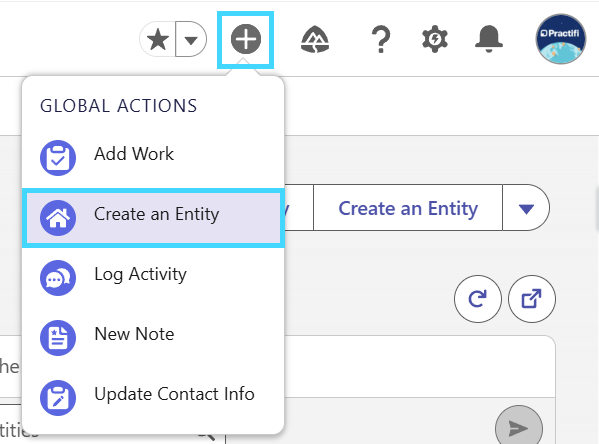Open the favorites list dropdown arrow
The width and height of the screenshot is (599, 444).
(191, 39)
